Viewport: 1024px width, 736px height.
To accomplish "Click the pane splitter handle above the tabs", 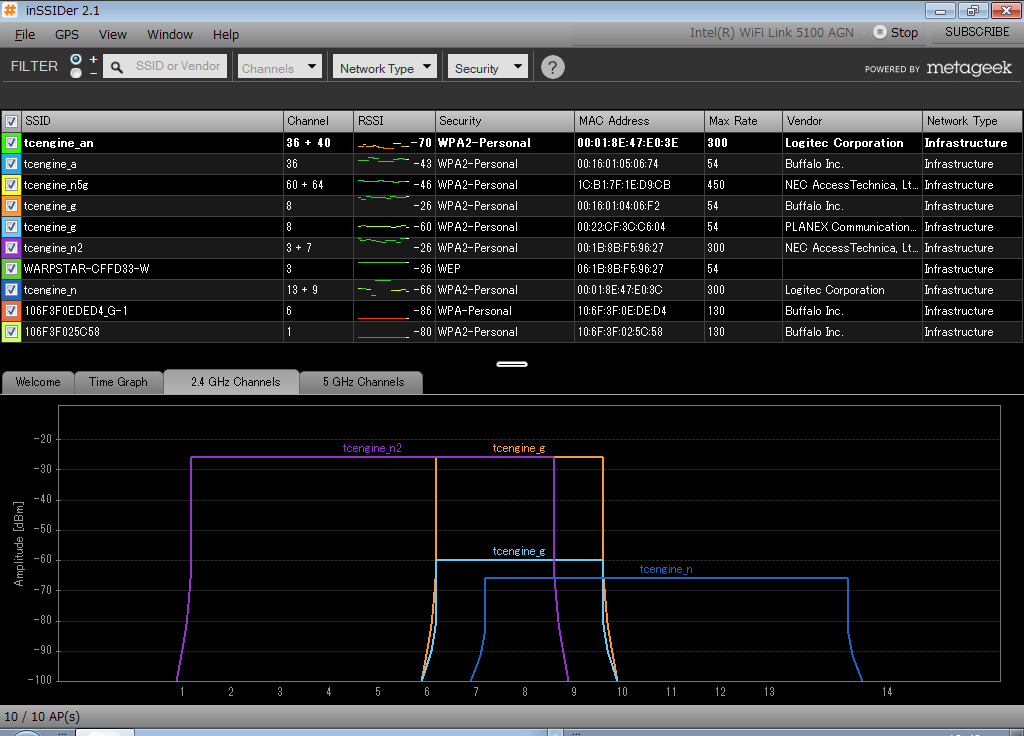I will point(512,364).
